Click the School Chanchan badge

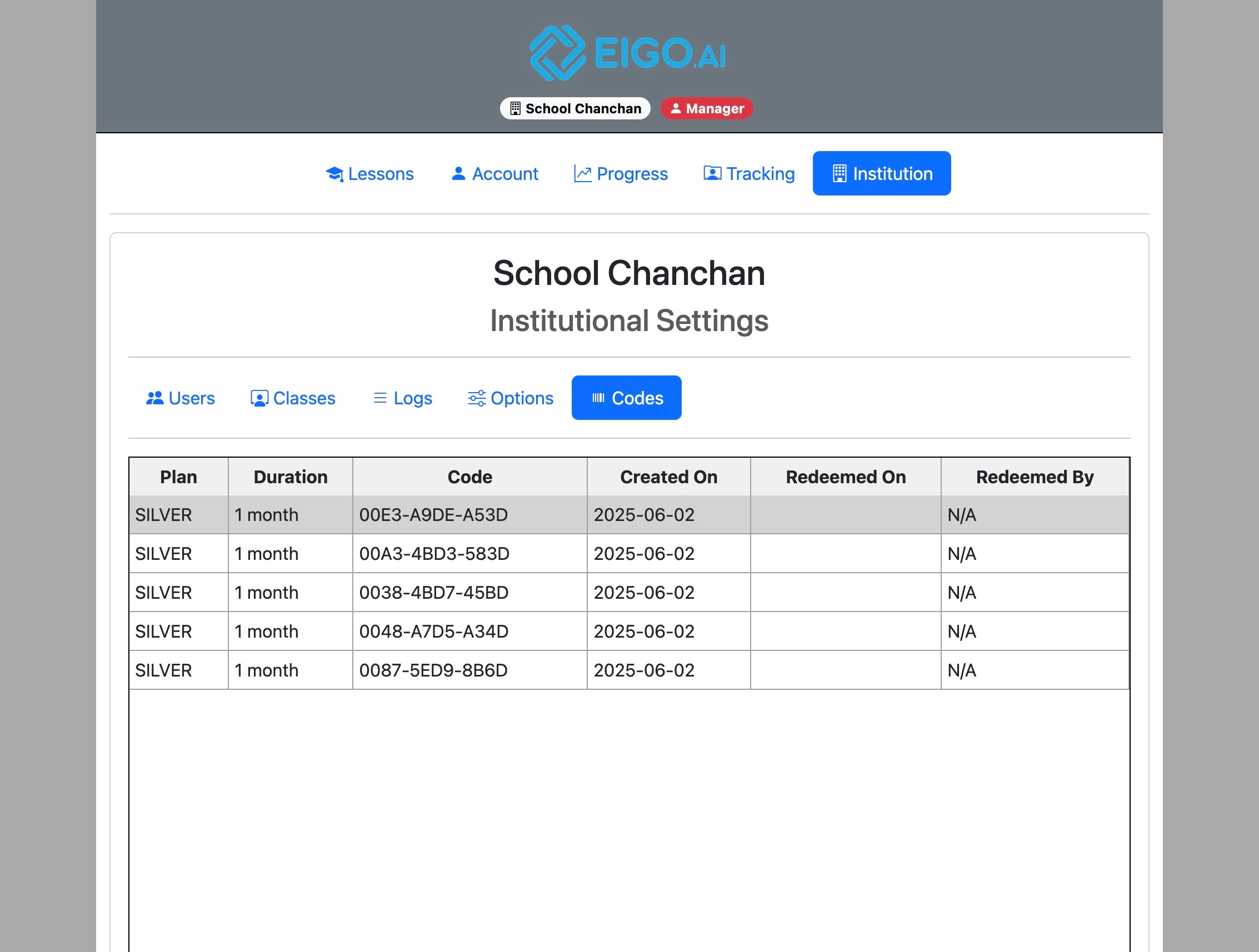point(575,109)
